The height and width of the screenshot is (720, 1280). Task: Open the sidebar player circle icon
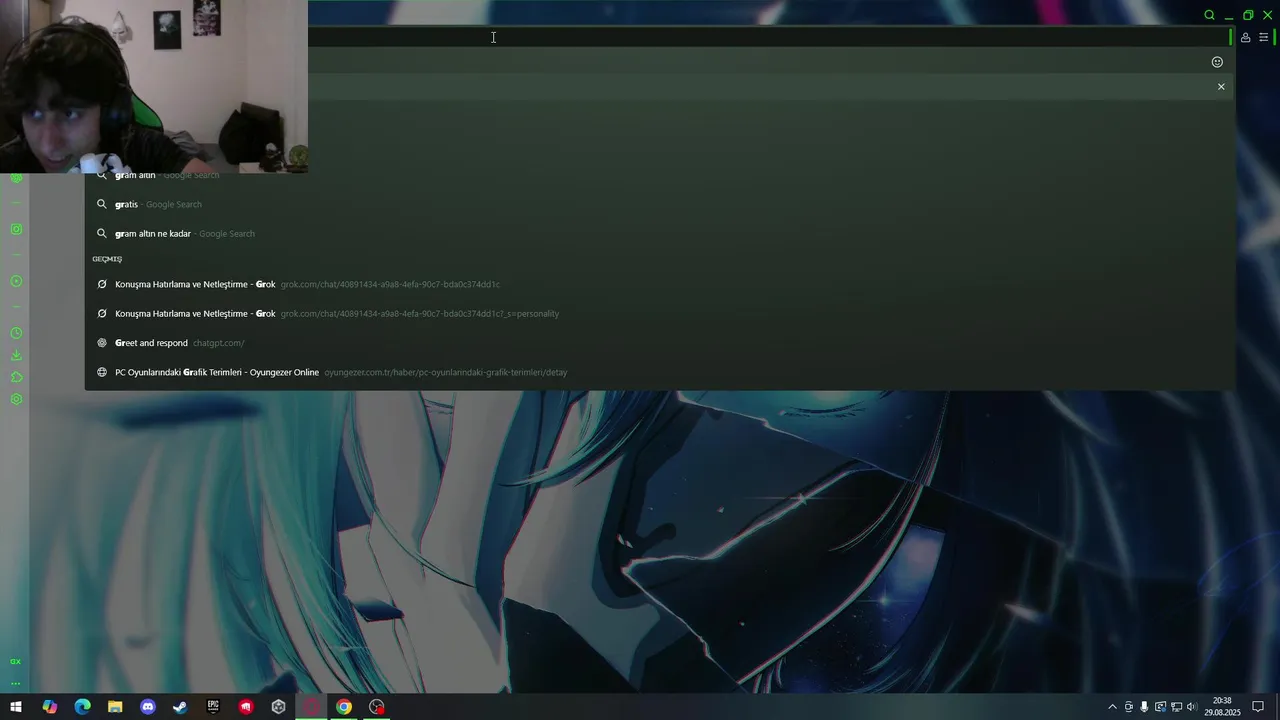coord(16,281)
